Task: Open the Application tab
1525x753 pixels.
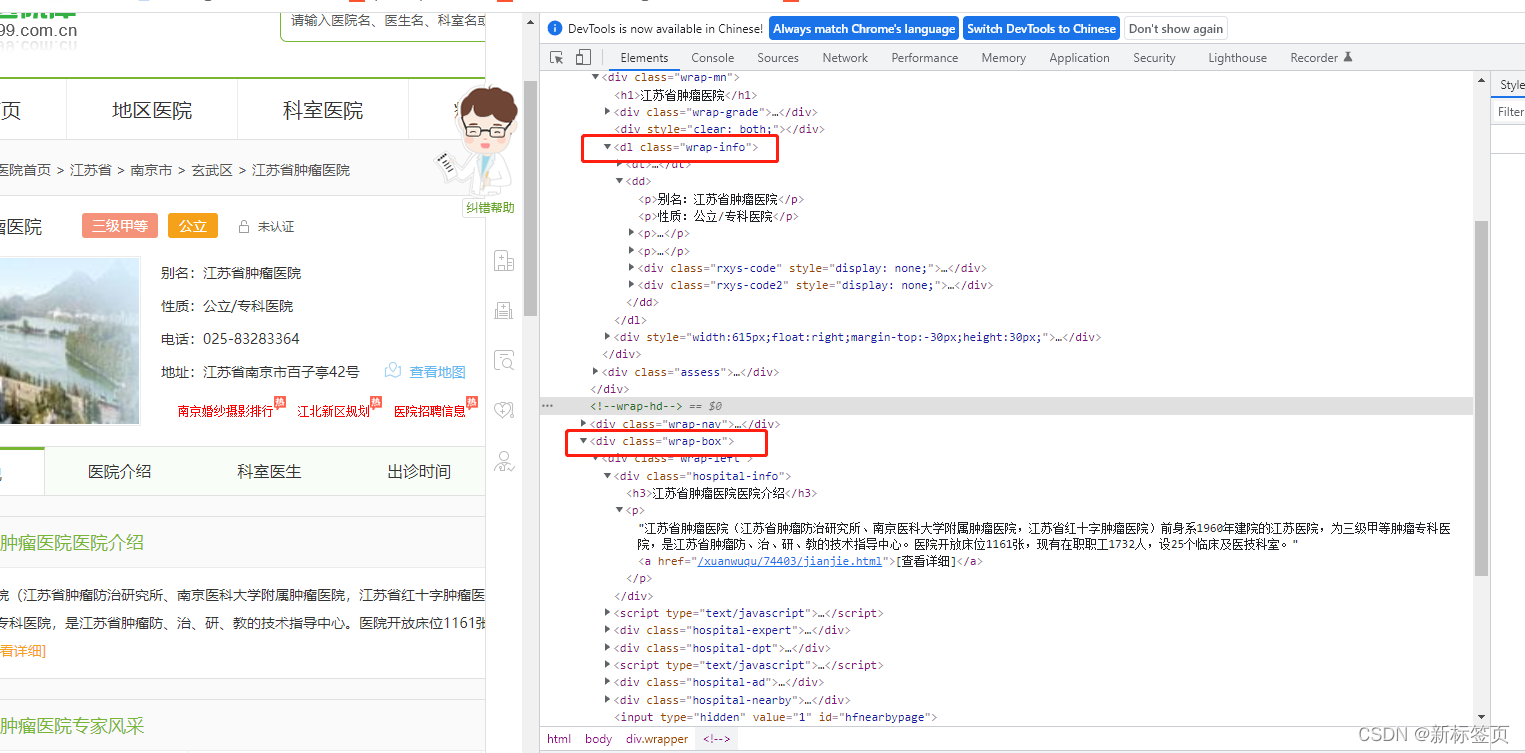Action: 1079,58
